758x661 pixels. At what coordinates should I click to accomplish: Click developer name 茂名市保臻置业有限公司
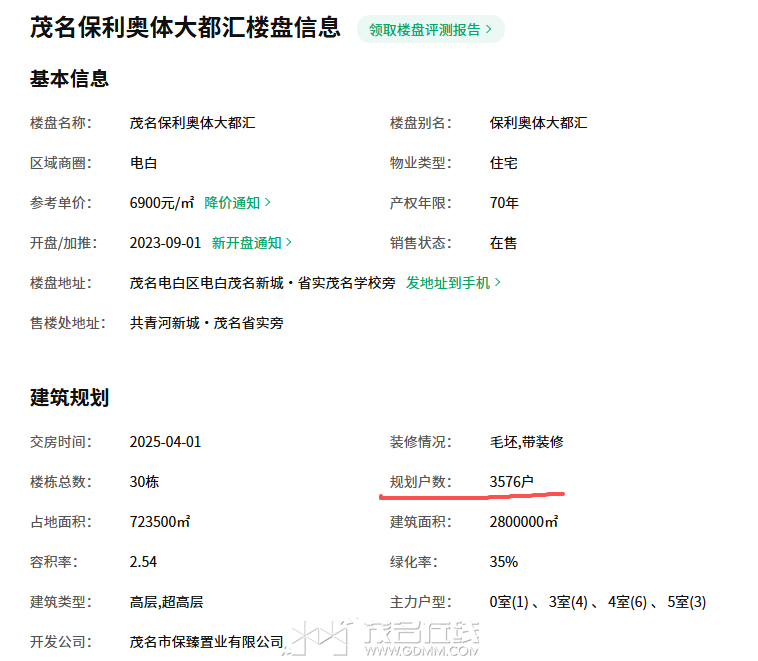(206, 642)
